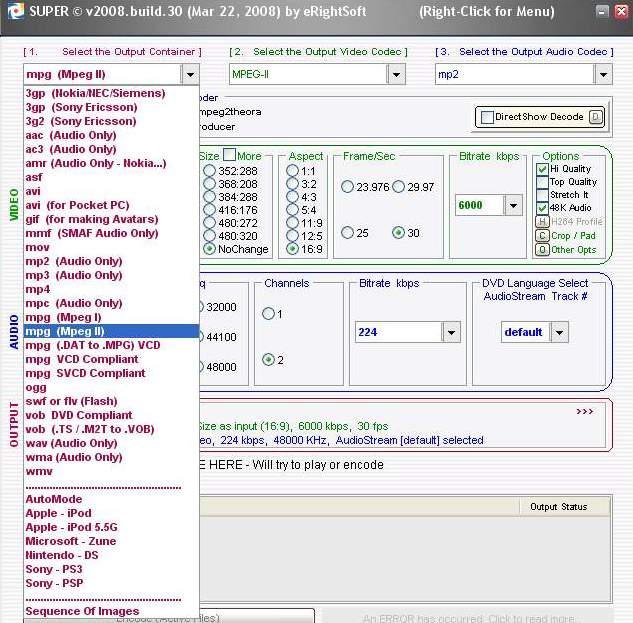Choose ogg from the container list
The image size is (633, 623).
coord(111,388)
